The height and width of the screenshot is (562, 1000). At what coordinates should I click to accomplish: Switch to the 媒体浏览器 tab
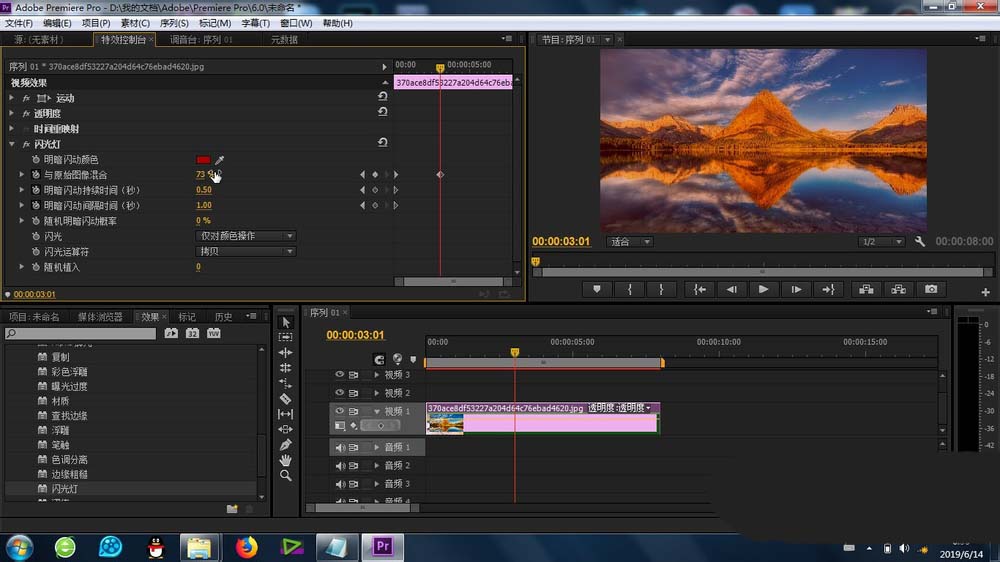(100, 316)
